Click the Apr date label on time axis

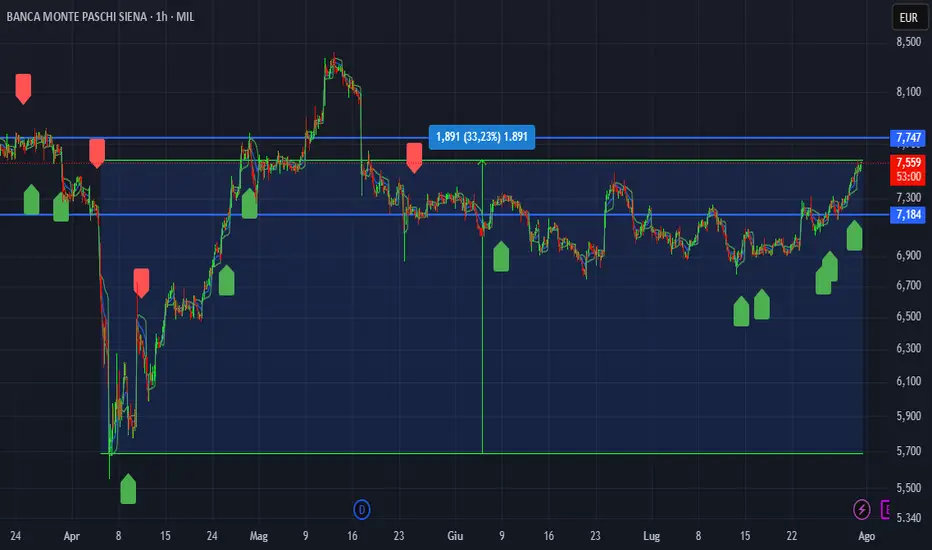[x=71, y=536]
